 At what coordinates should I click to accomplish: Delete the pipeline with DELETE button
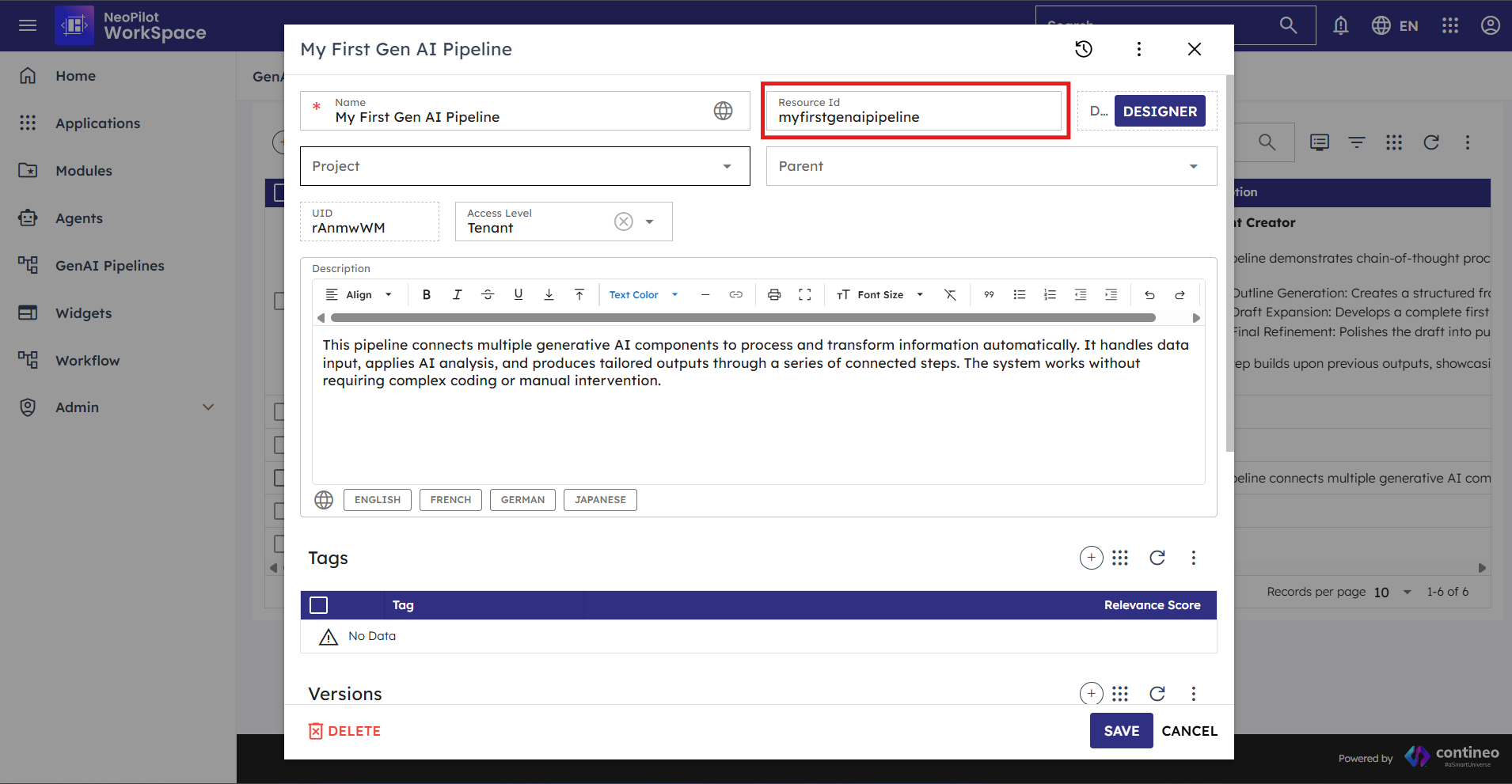345,731
